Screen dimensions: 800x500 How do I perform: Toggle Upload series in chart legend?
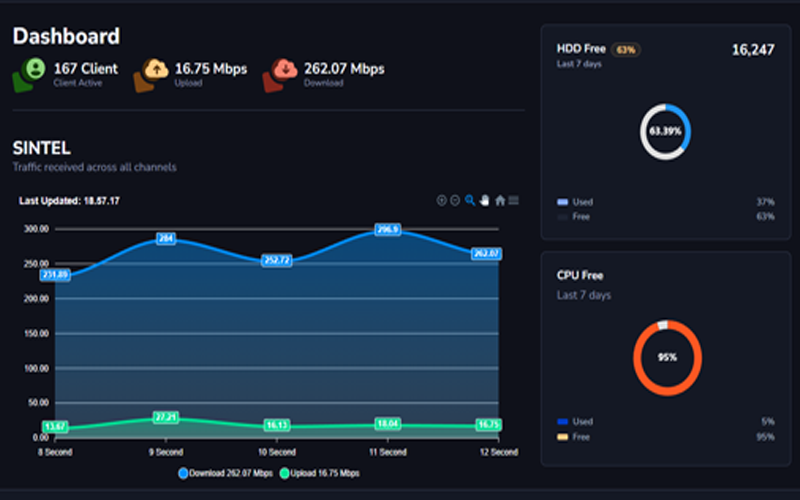[319, 473]
